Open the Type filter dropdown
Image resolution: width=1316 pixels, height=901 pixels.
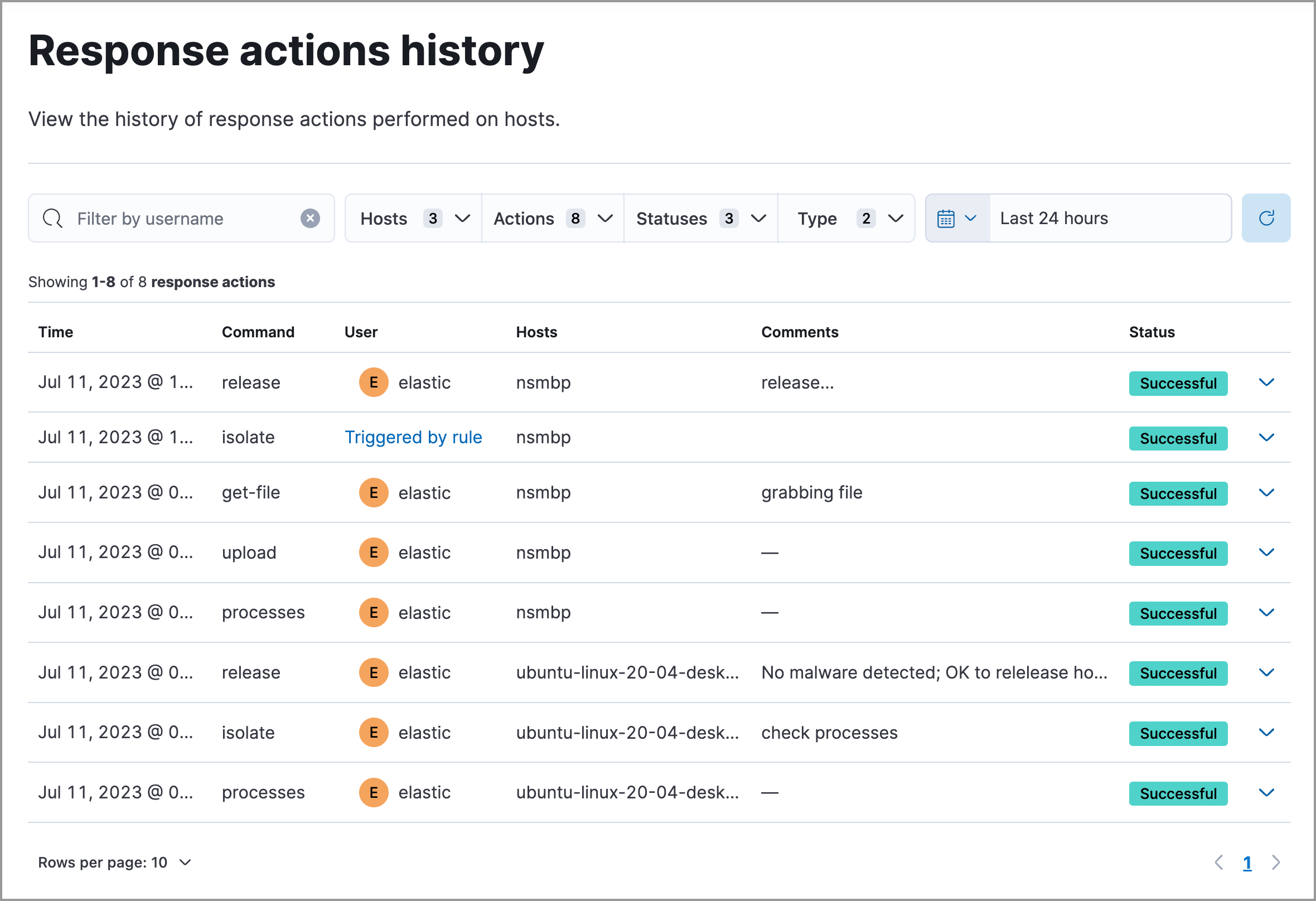[847, 218]
